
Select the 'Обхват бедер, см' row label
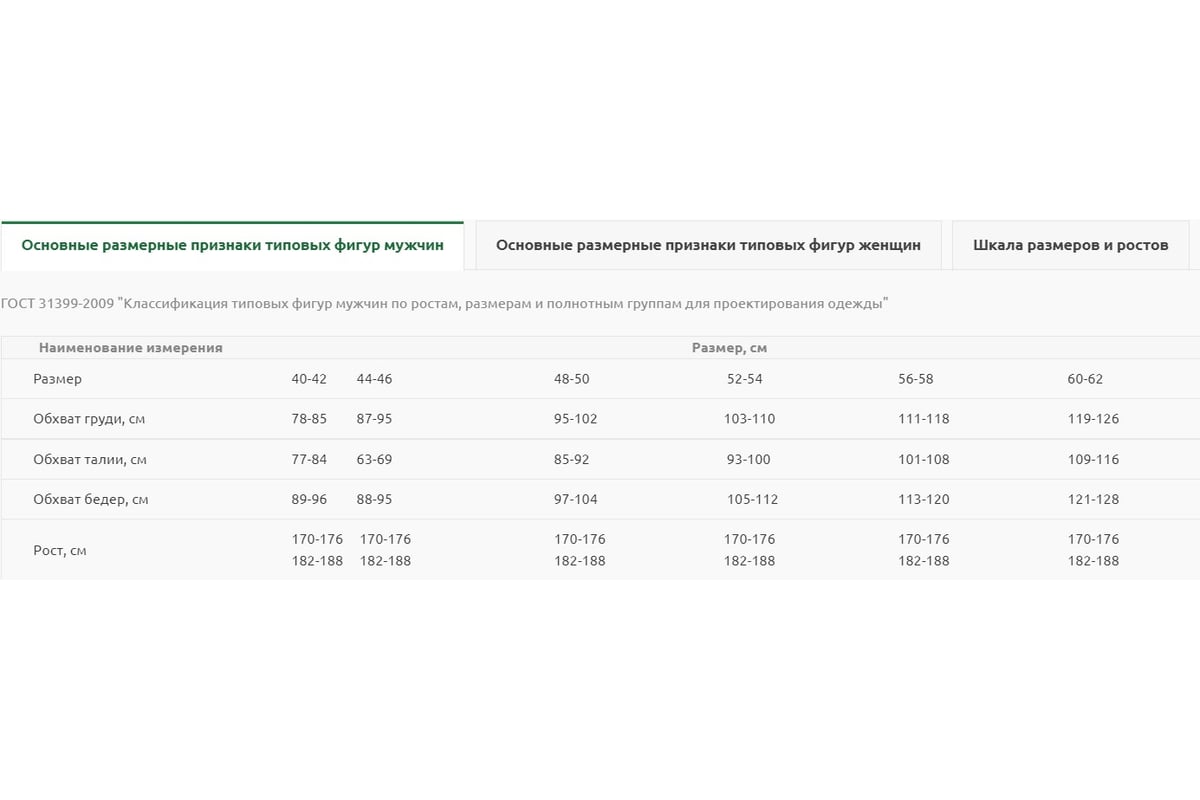[90, 499]
